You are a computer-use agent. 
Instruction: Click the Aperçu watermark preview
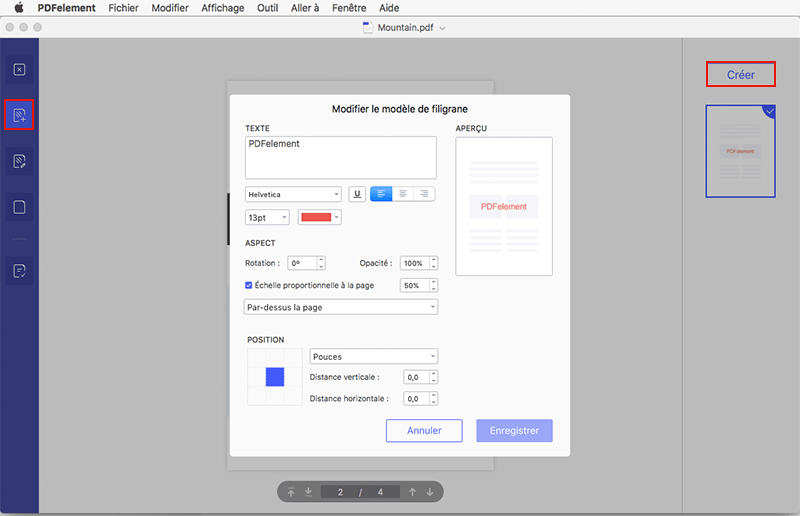pyautogui.click(x=504, y=206)
